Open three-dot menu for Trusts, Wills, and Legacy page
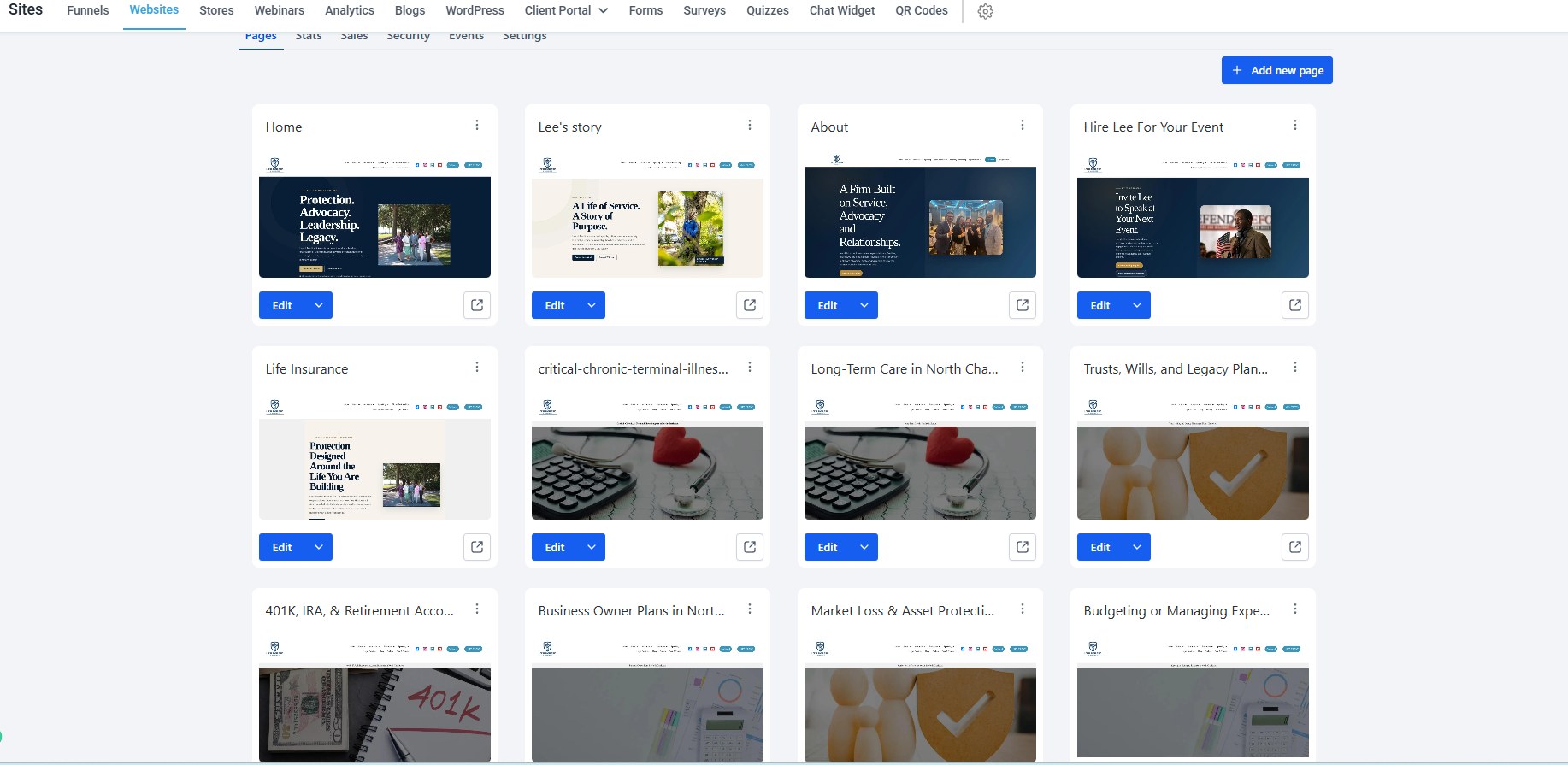This screenshot has width=1568, height=765. pyautogui.click(x=1295, y=367)
